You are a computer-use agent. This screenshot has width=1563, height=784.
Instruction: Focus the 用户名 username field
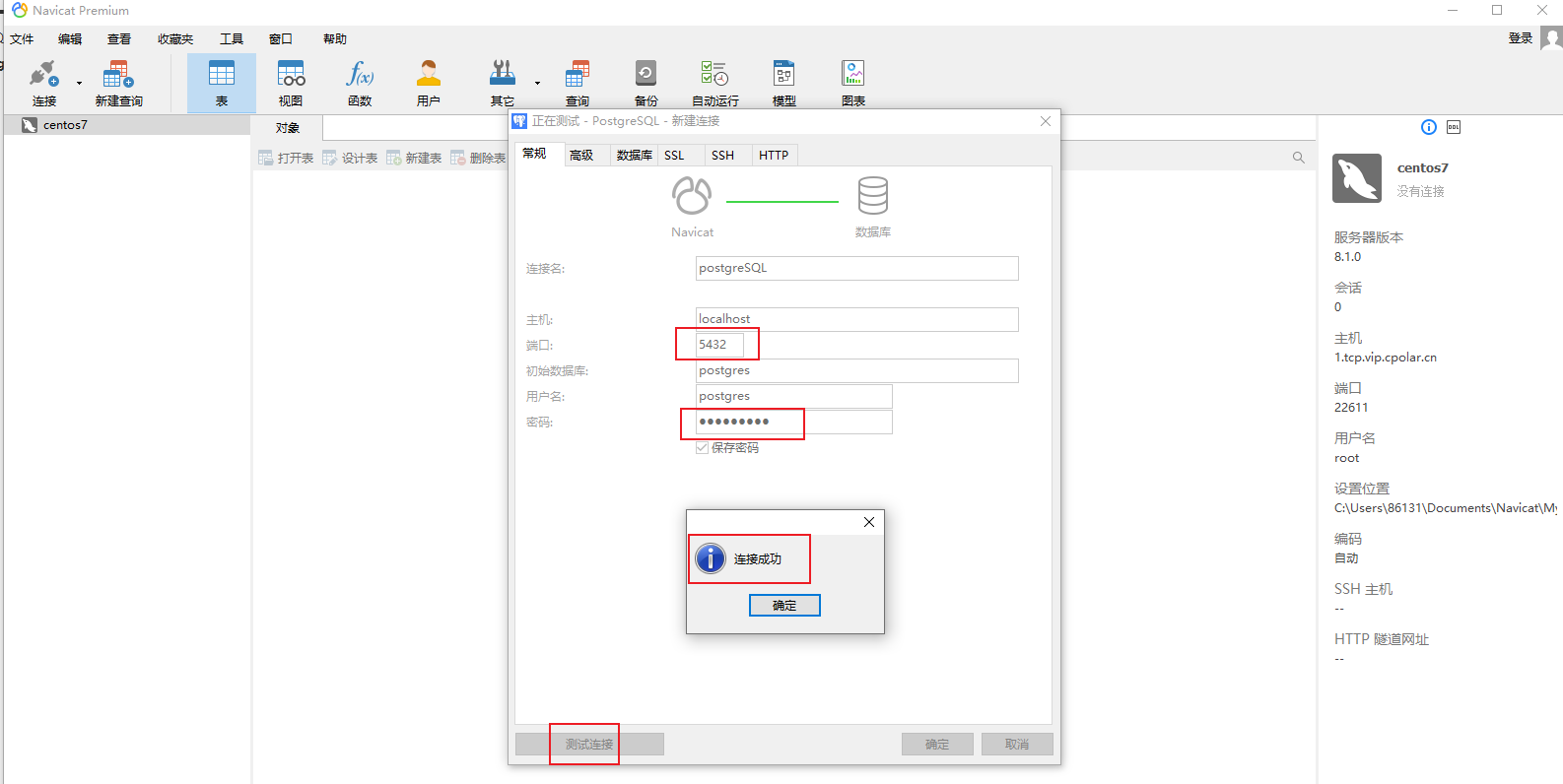click(793, 396)
